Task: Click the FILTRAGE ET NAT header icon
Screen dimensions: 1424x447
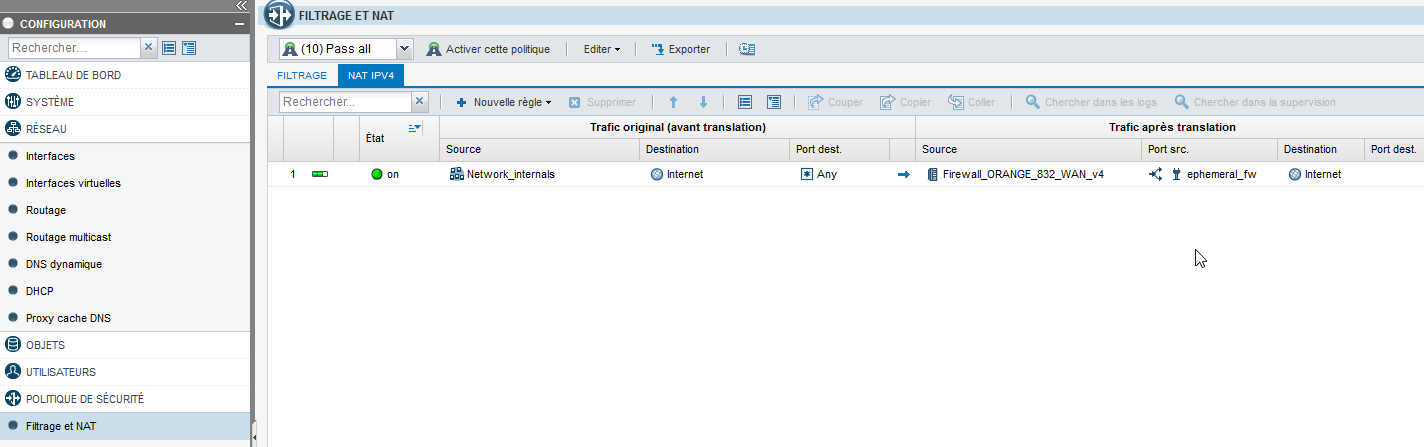Action: tap(280, 15)
